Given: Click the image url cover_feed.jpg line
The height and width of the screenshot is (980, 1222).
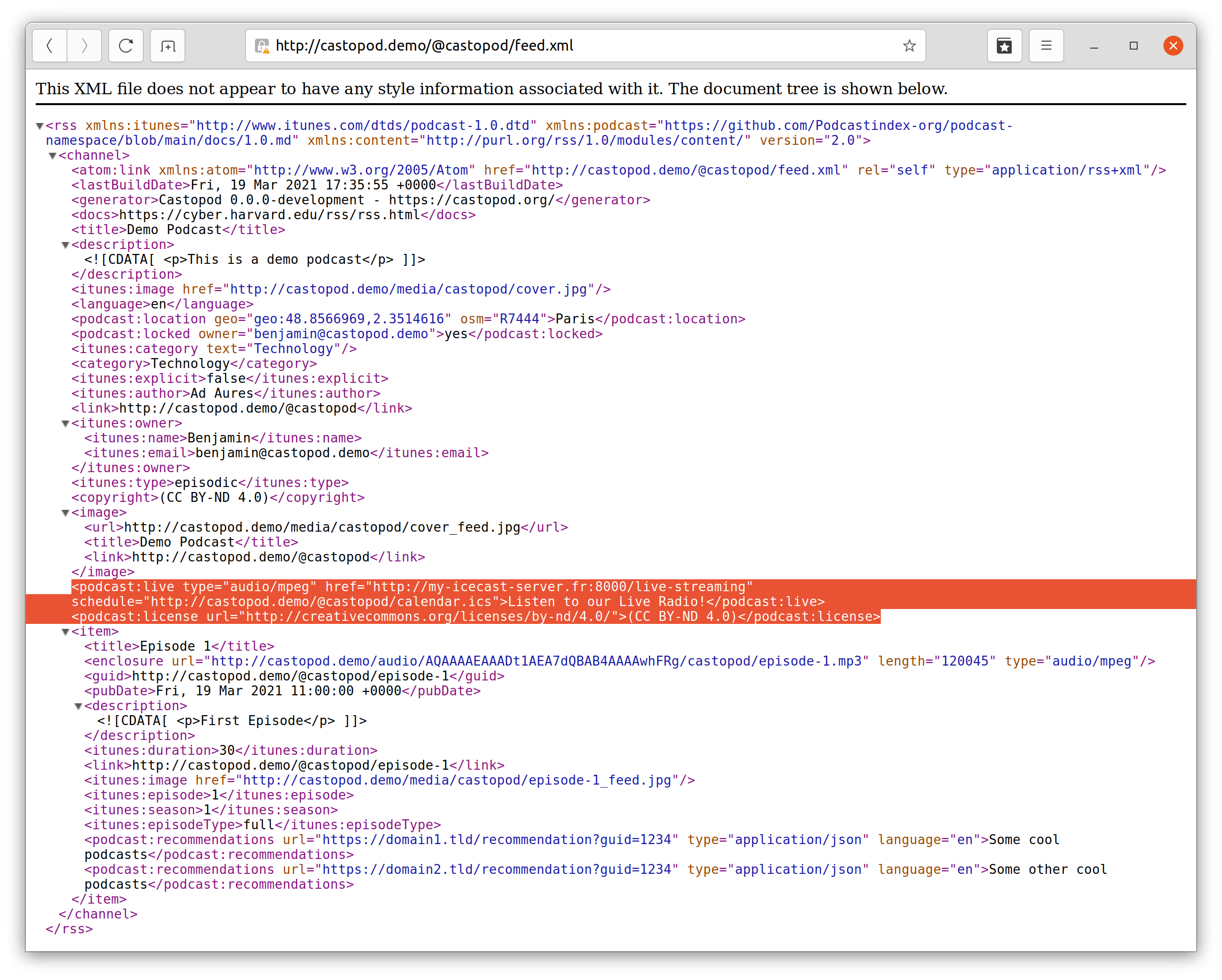Looking at the screenshot, I should pos(326,527).
